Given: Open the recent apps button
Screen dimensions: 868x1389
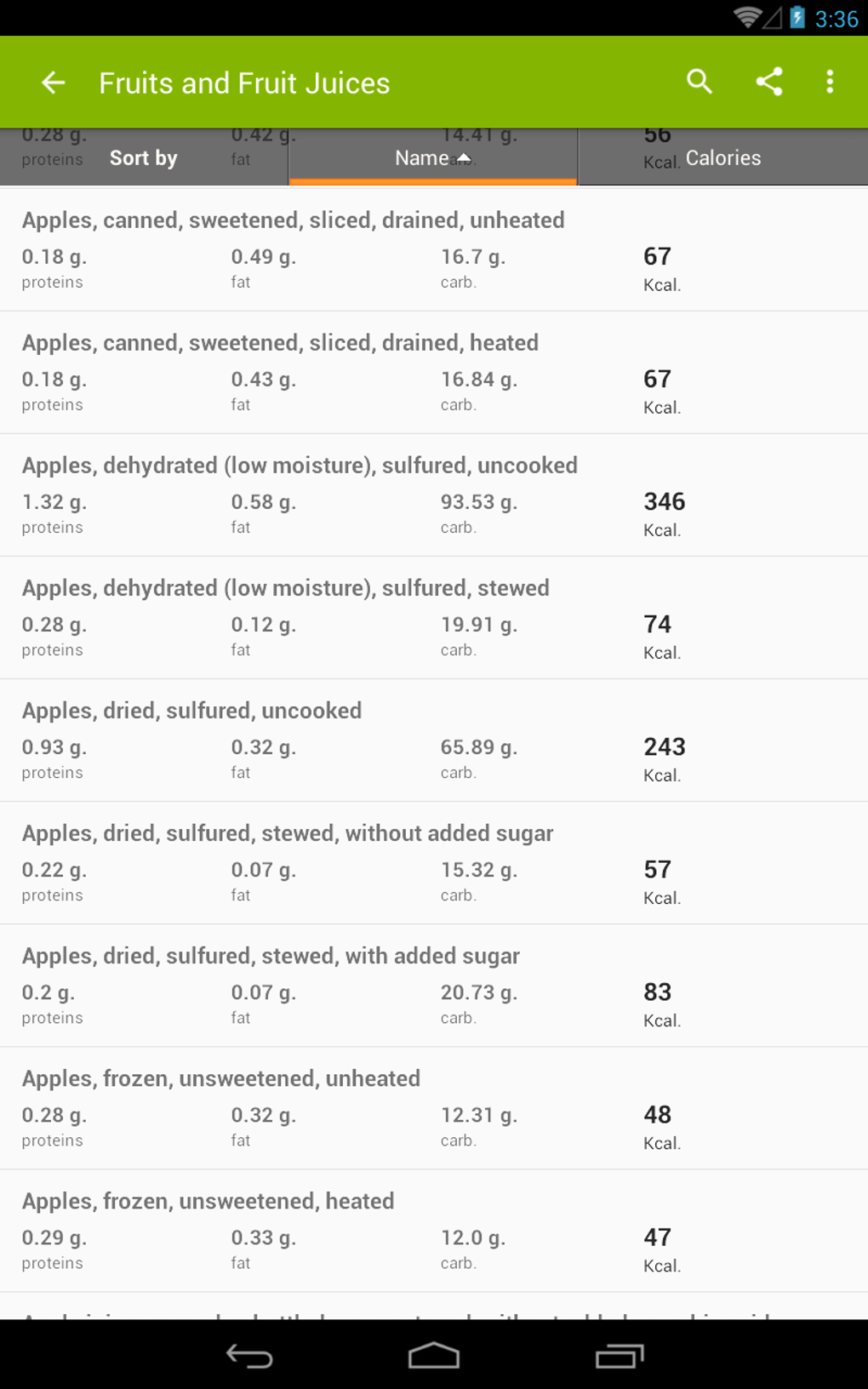Looking at the screenshot, I should click(619, 1355).
